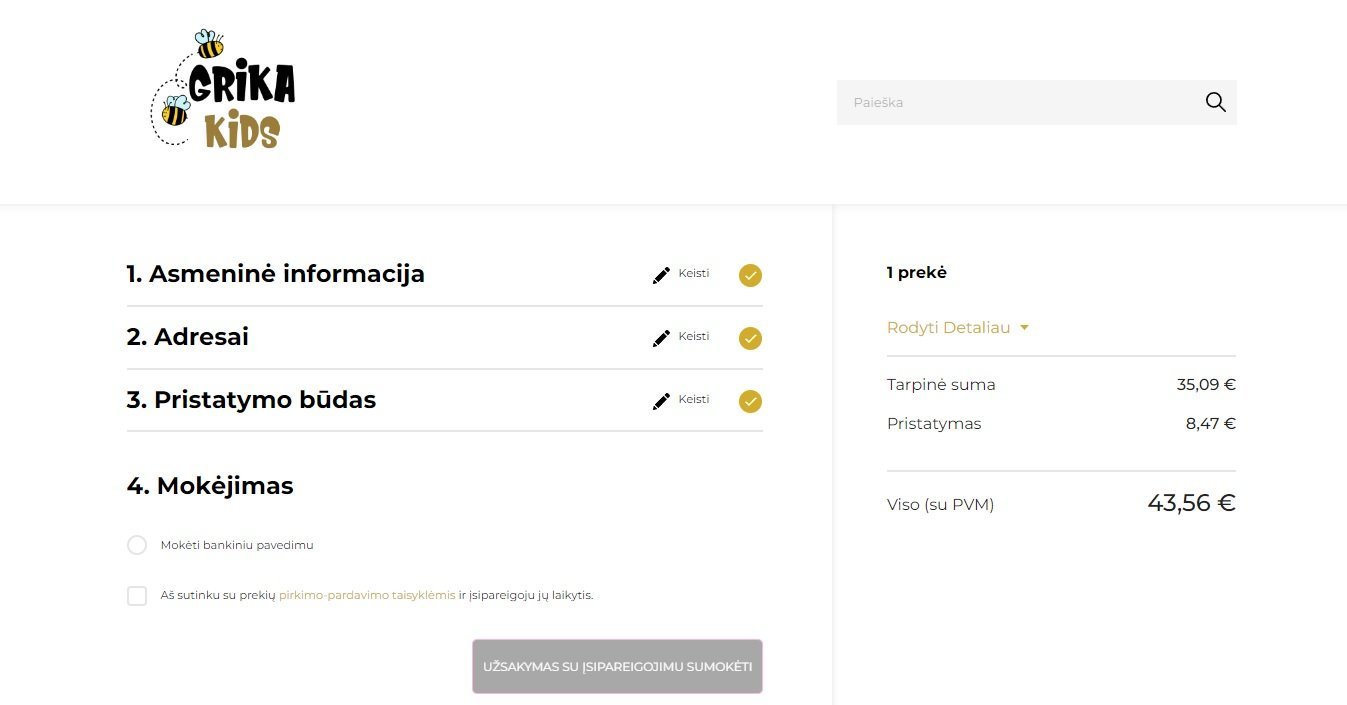Click the search magnifier icon
The image size is (1347, 705).
(x=1215, y=102)
